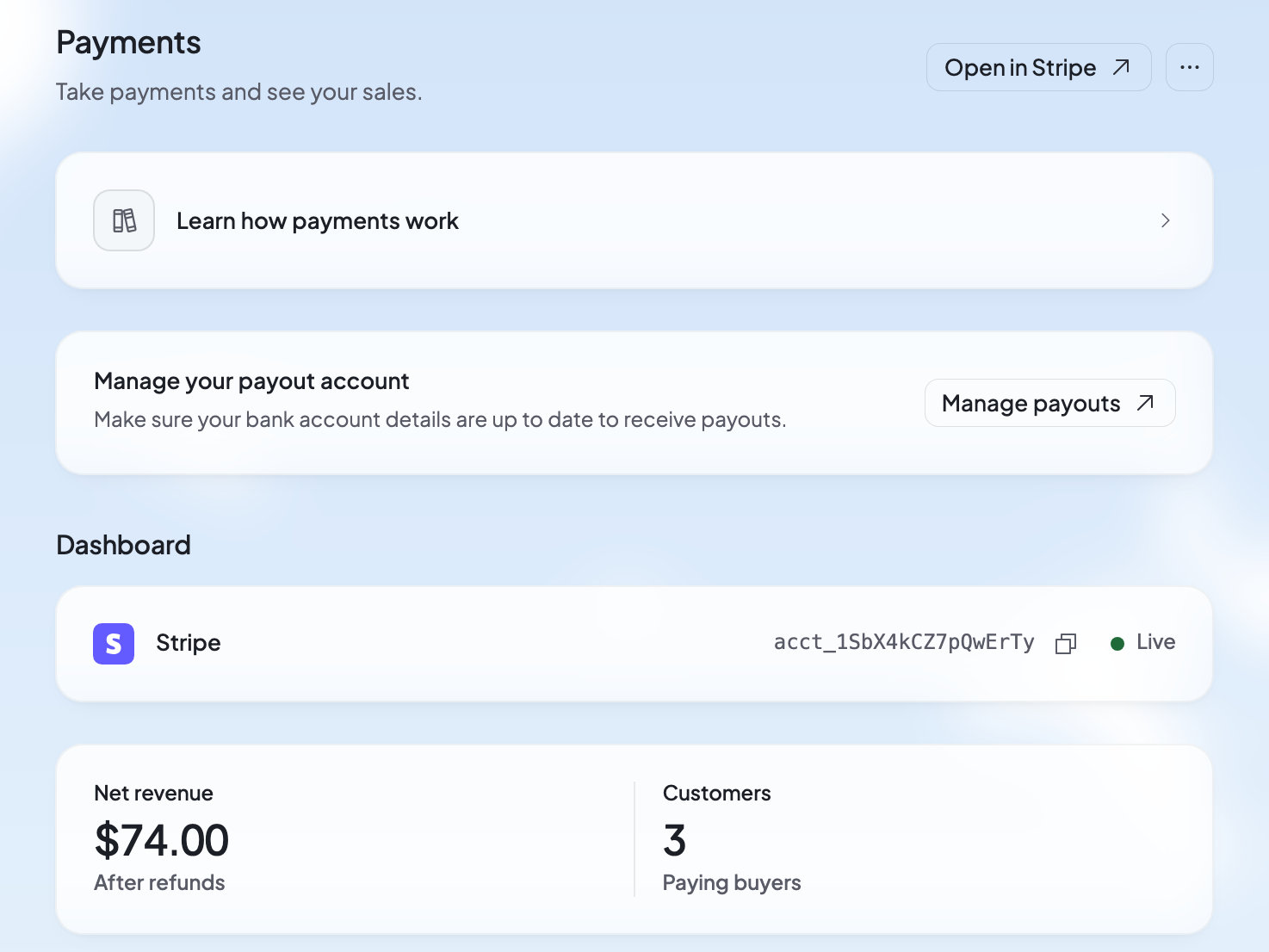Click the bank account details description text

click(x=440, y=420)
